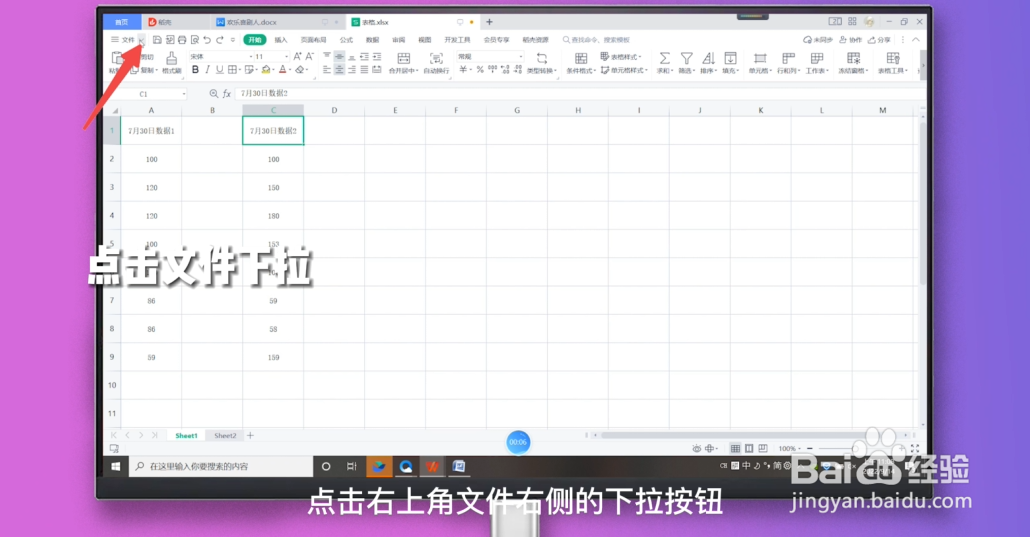The height and width of the screenshot is (537, 1030).
Task: Redo the last action
Action: click(x=220, y=40)
